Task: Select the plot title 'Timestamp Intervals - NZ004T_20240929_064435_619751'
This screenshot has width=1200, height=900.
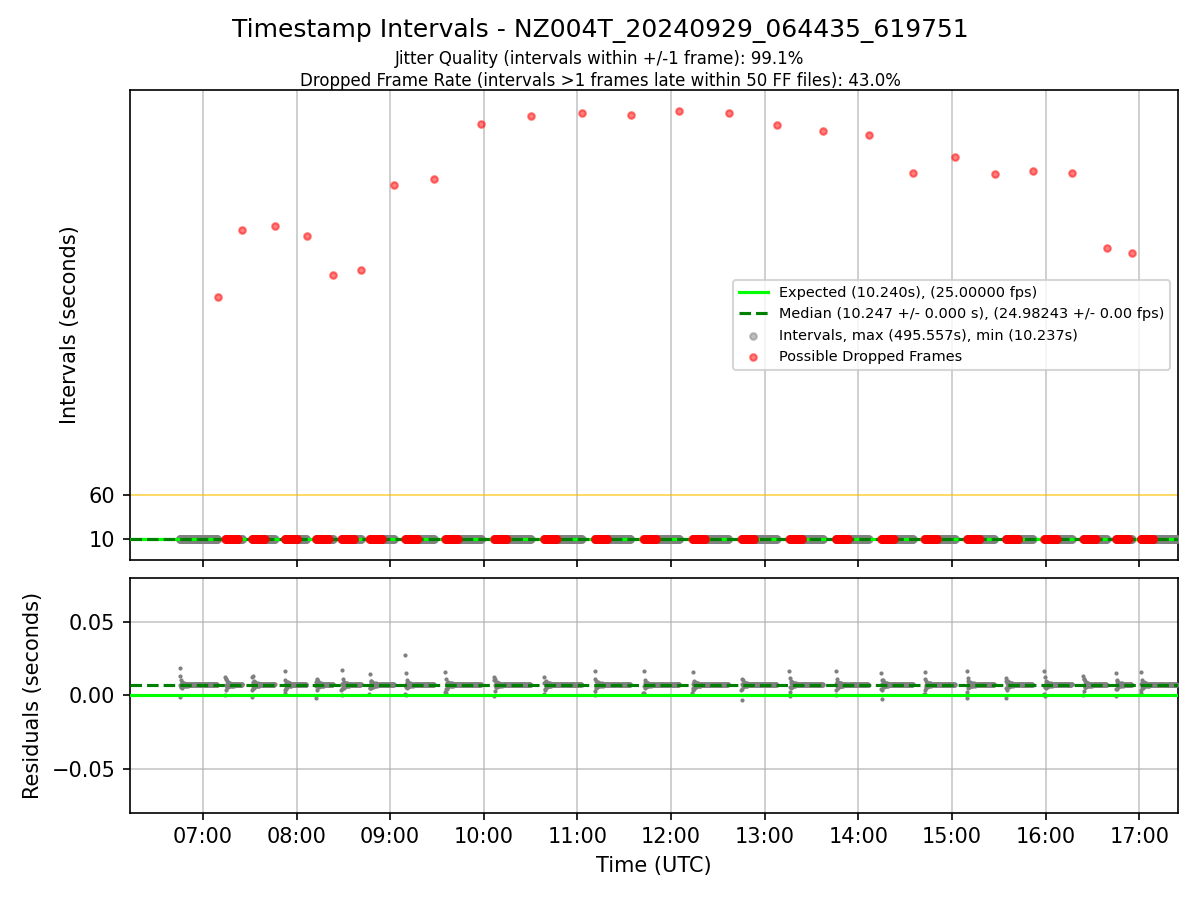Action: tap(600, 29)
